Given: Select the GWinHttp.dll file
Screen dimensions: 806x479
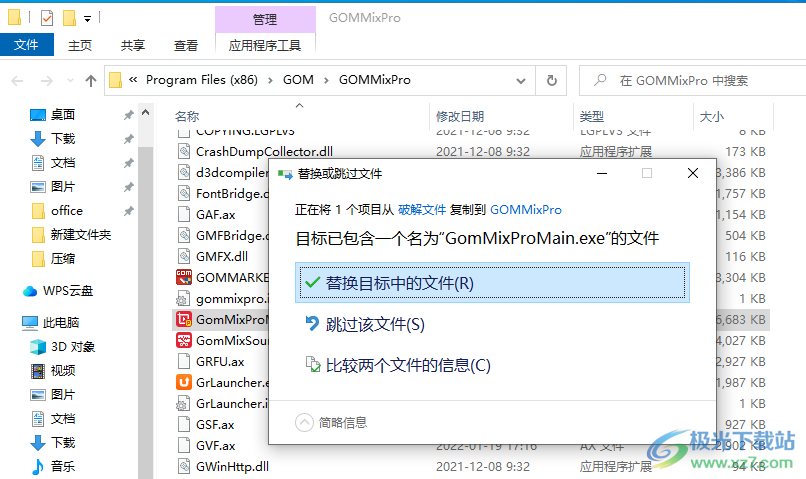Looking at the screenshot, I should point(232,467).
